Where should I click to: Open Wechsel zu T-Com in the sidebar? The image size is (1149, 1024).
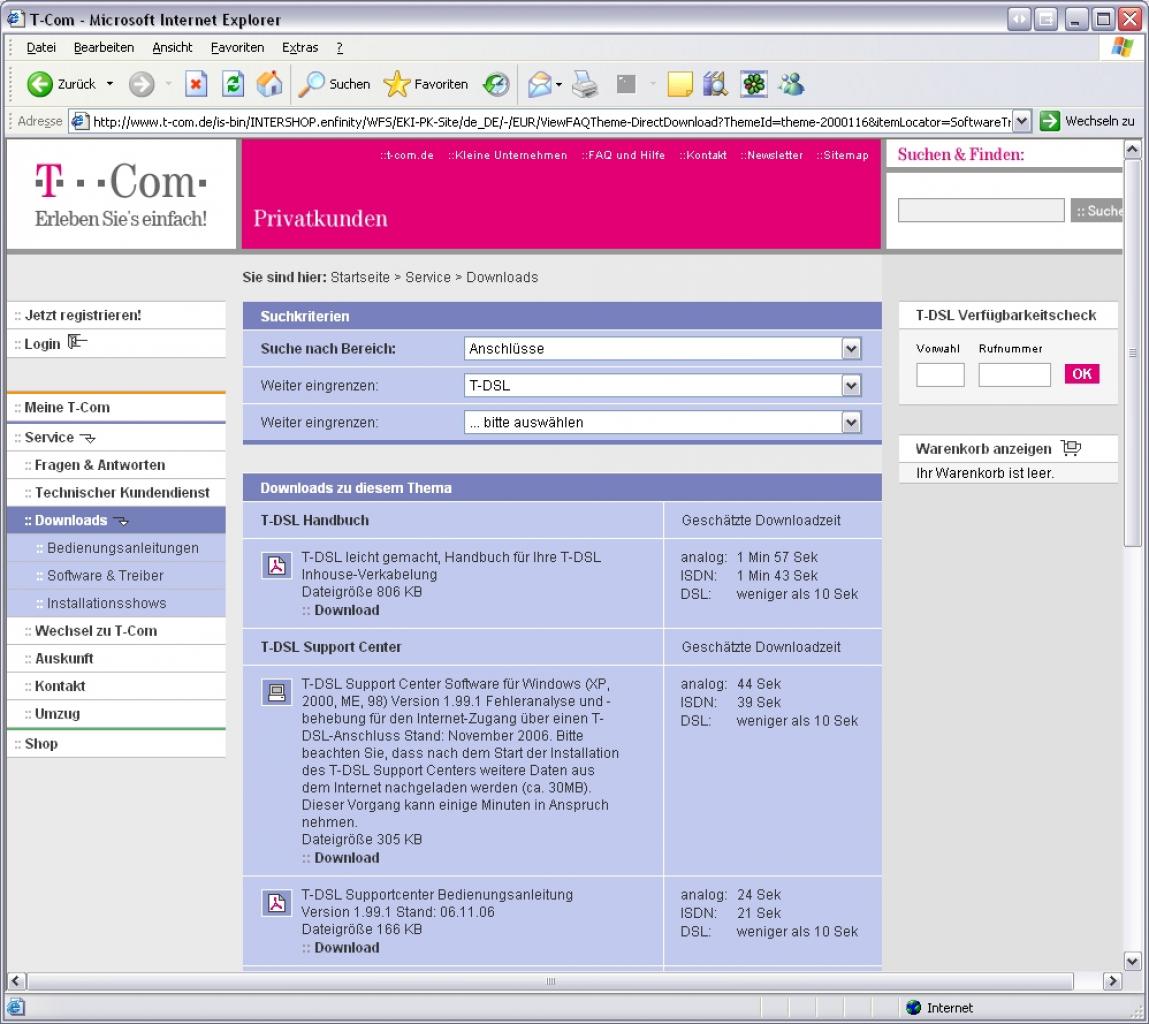[95, 631]
